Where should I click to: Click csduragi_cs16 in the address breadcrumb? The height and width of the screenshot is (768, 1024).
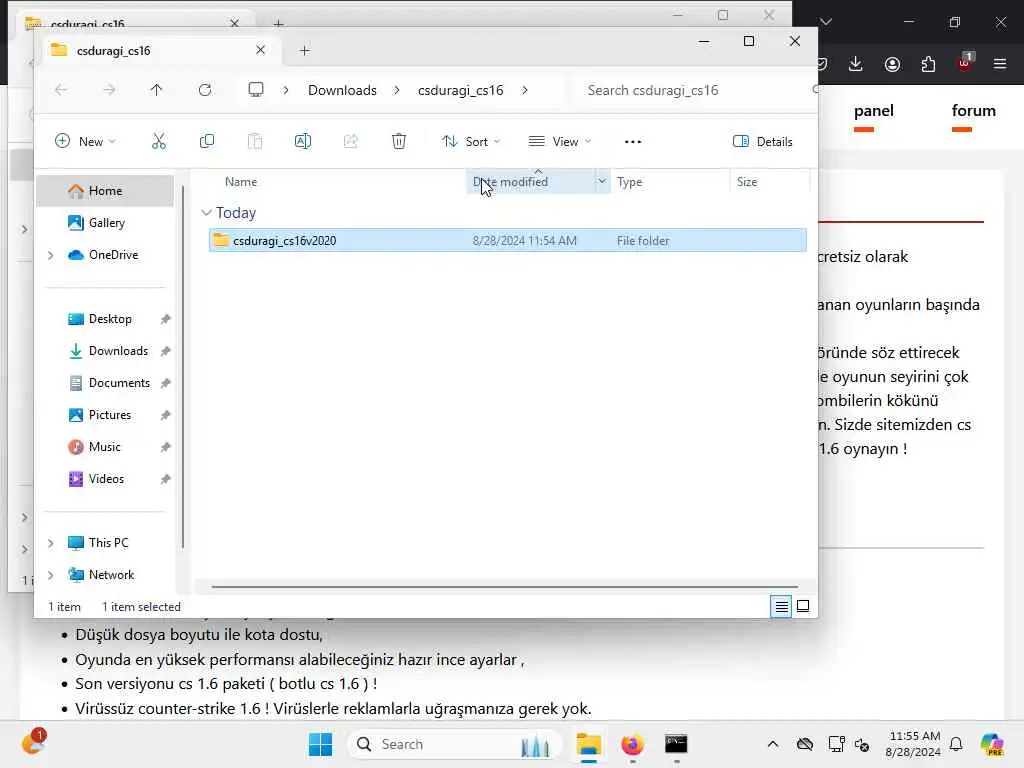pos(460,90)
